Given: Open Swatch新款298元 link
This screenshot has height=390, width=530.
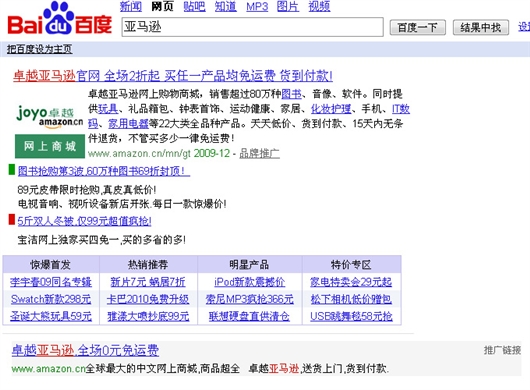Looking at the screenshot, I should [x=51, y=299].
